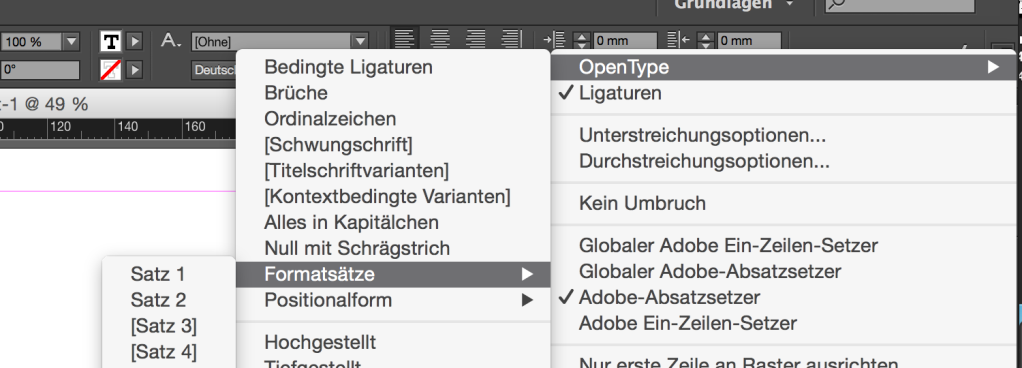
Task: Open the OpenType submenu entry
Action: click(783, 67)
